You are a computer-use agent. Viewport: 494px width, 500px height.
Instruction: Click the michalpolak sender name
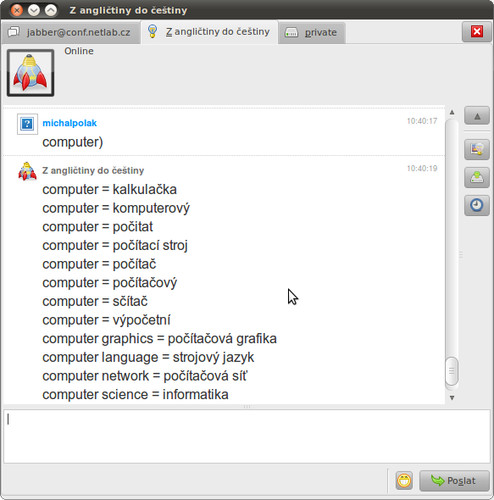click(69, 123)
